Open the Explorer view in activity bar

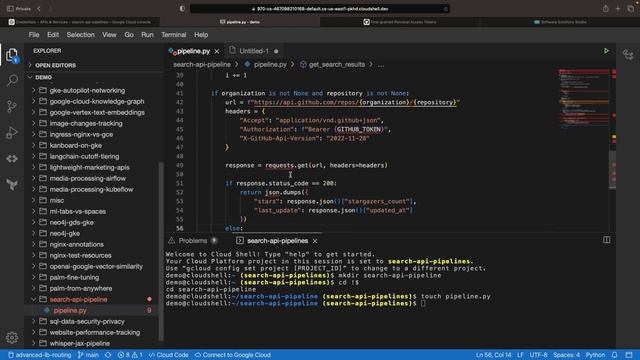pos(12,55)
